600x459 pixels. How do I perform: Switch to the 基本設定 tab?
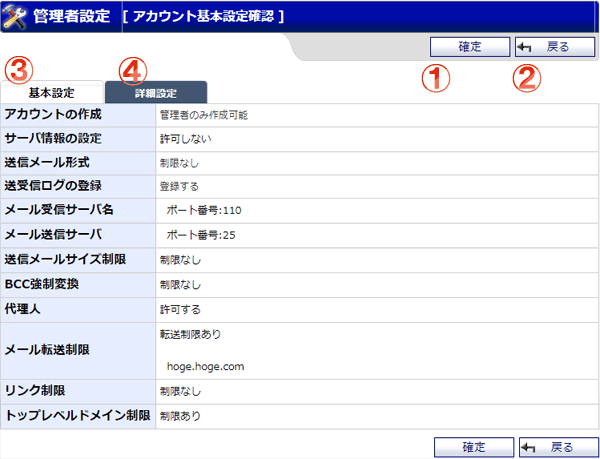(52, 93)
